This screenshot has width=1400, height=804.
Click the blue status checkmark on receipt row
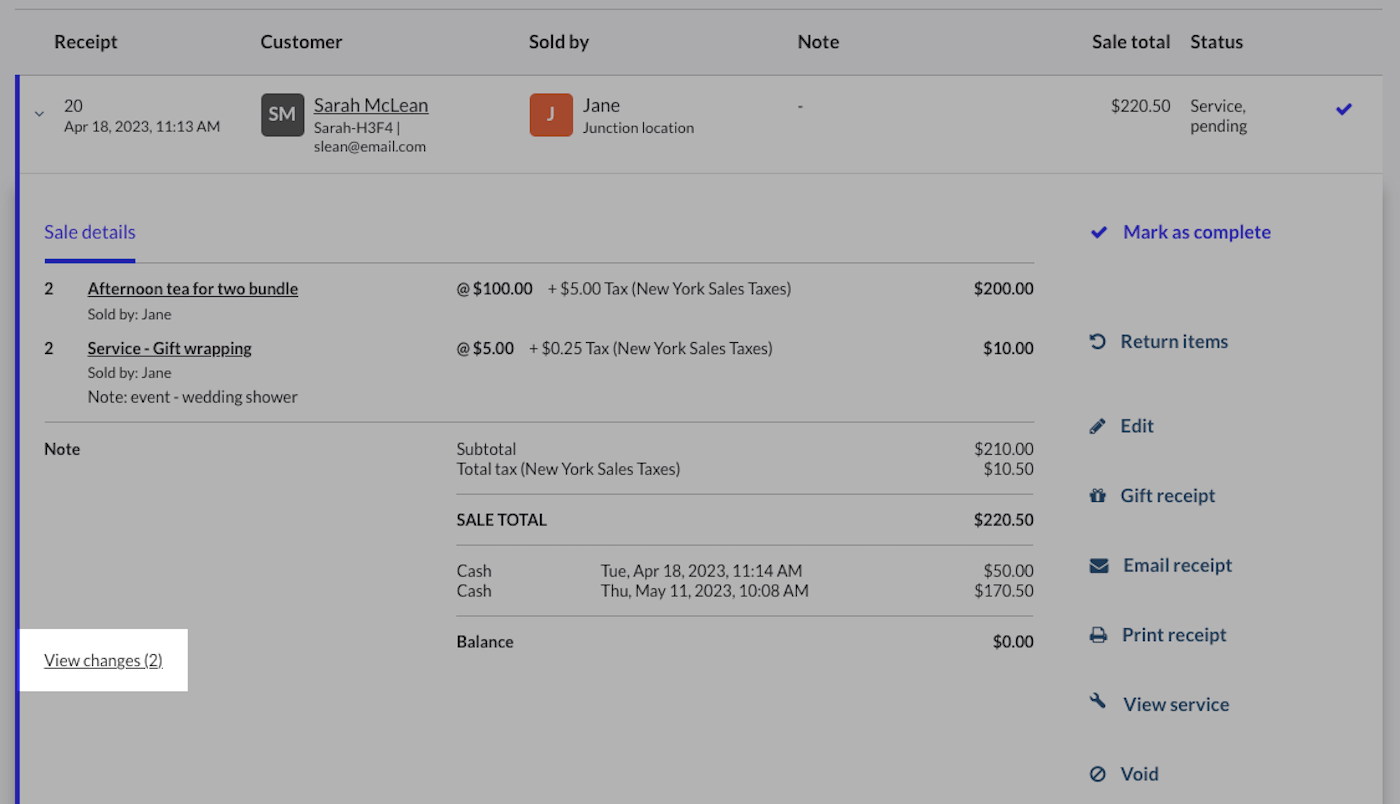click(x=1344, y=109)
